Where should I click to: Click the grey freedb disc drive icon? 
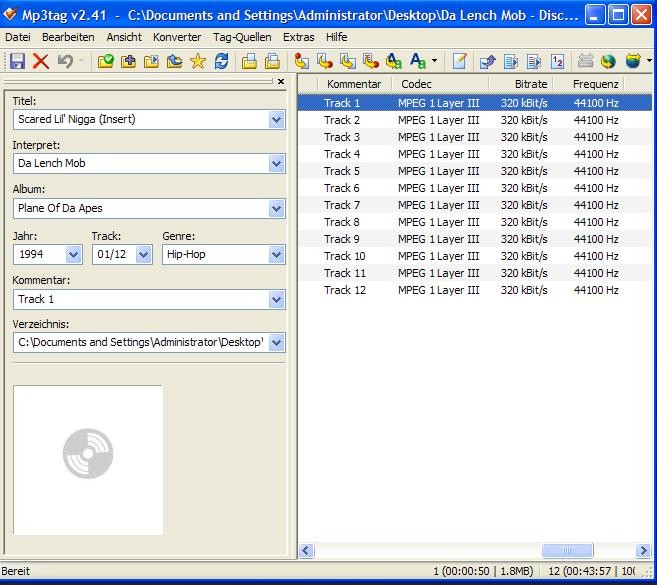tap(585, 62)
